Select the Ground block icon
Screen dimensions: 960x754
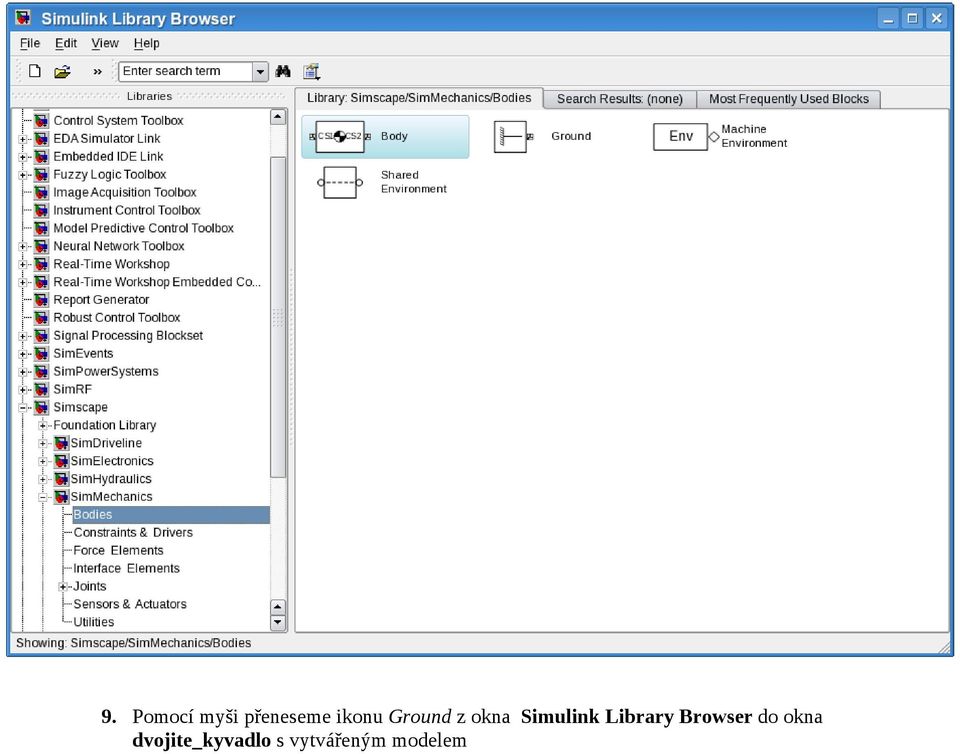pyautogui.click(x=513, y=136)
